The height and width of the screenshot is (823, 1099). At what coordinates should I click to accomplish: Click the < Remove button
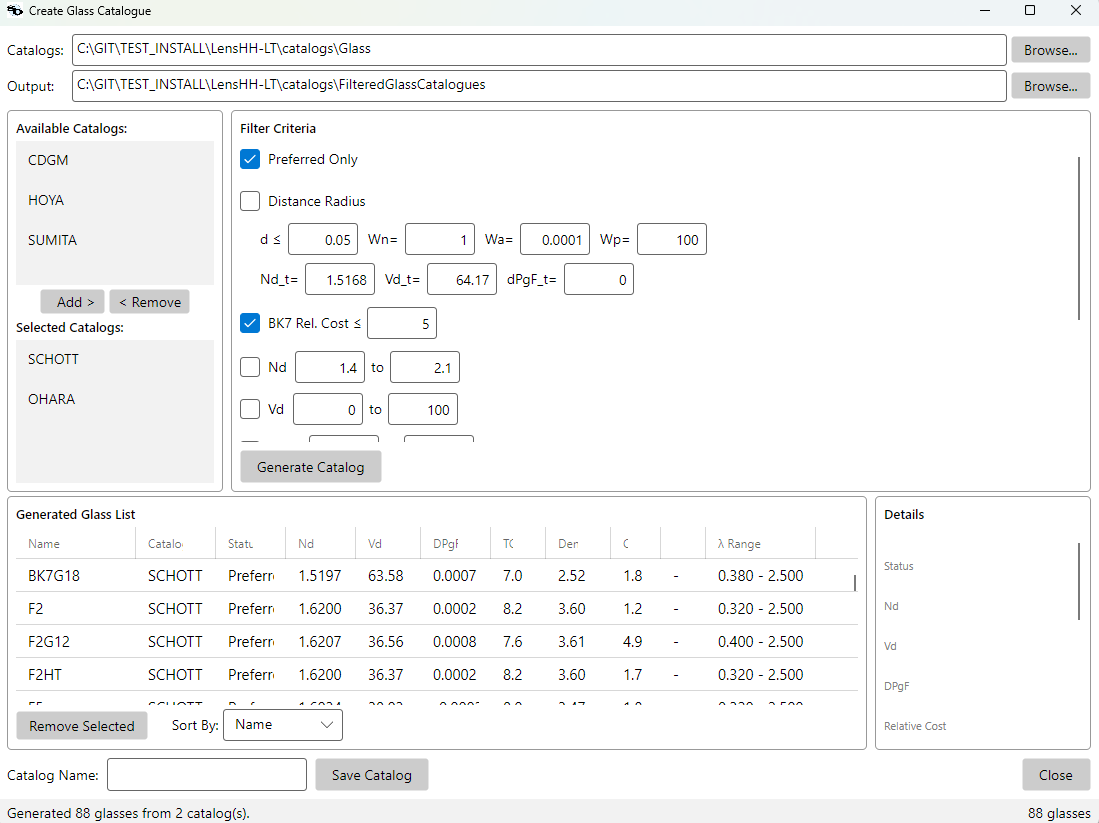[149, 302]
